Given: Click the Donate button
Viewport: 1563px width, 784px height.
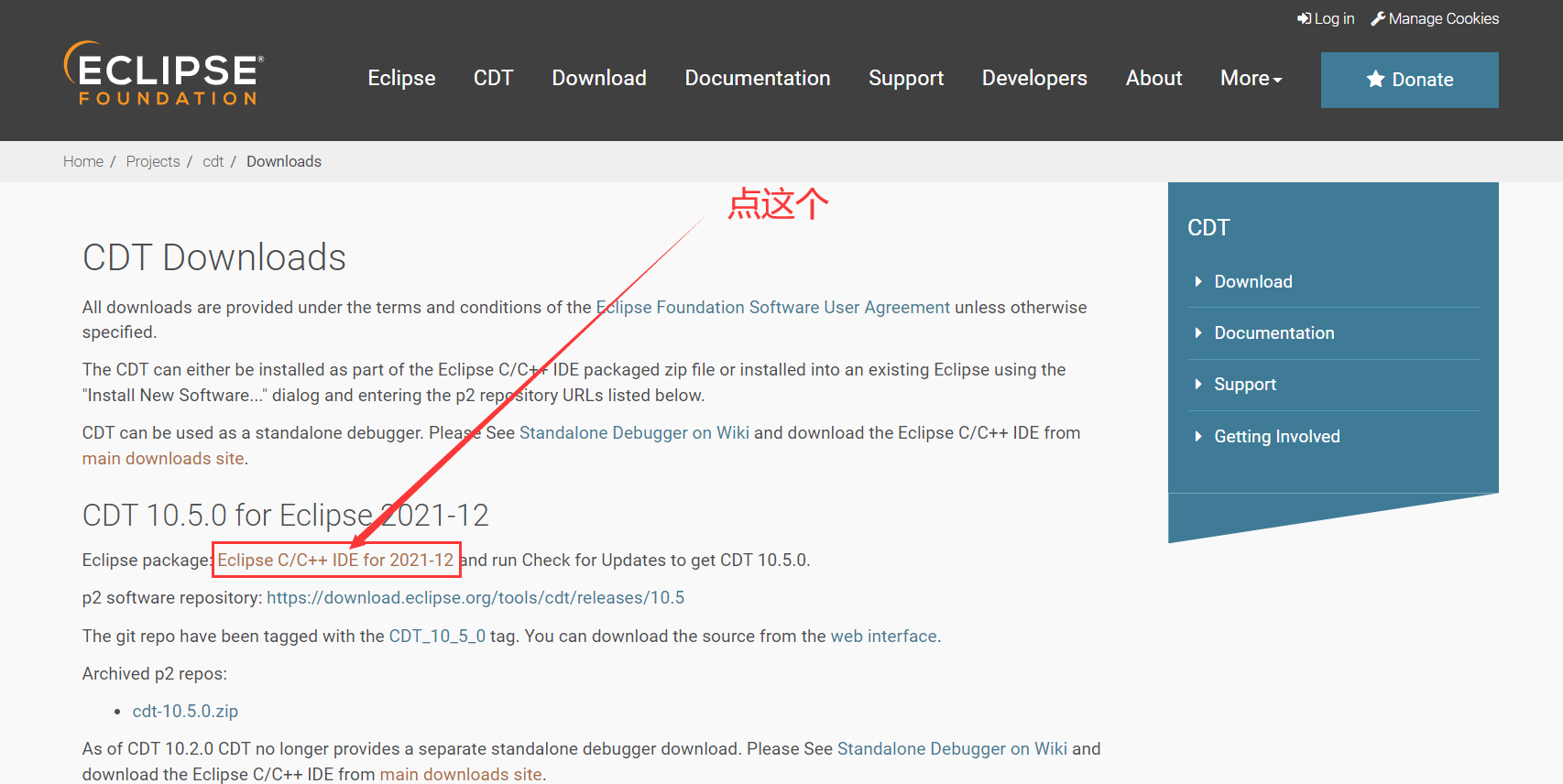Looking at the screenshot, I should click(1409, 80).
